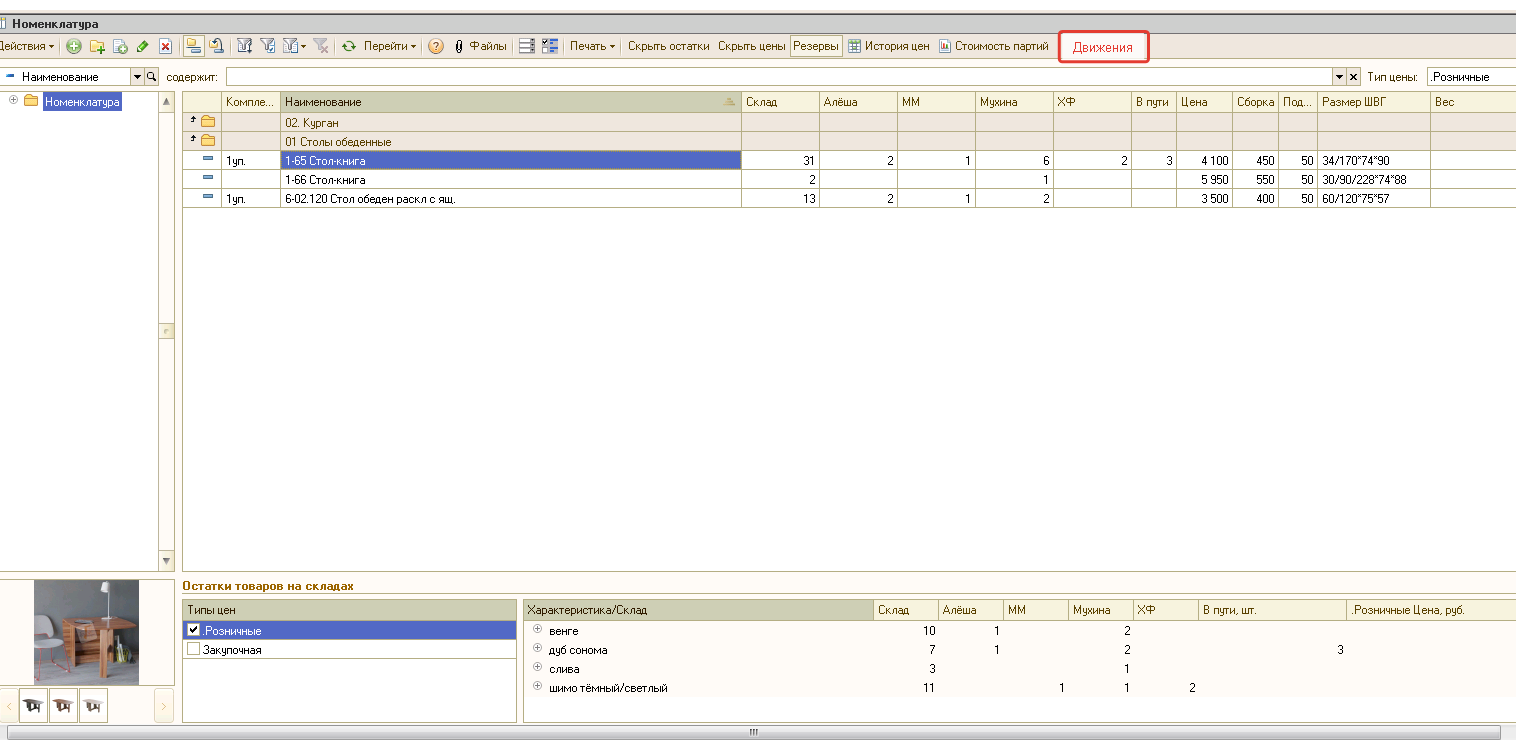Expand the венге characteristic row
This screenshot has height=740, width=1516.
tap(537, 630)
